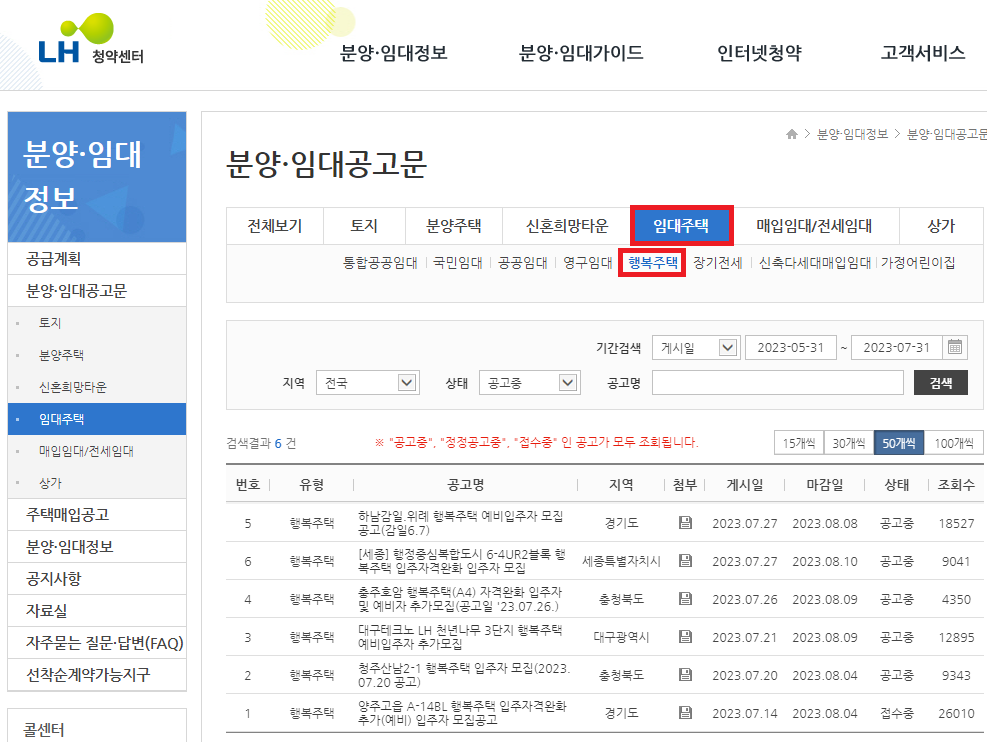987x742 pixels.
Task: Open the 게시일 date type dropdown
Action: pos(696,346)
